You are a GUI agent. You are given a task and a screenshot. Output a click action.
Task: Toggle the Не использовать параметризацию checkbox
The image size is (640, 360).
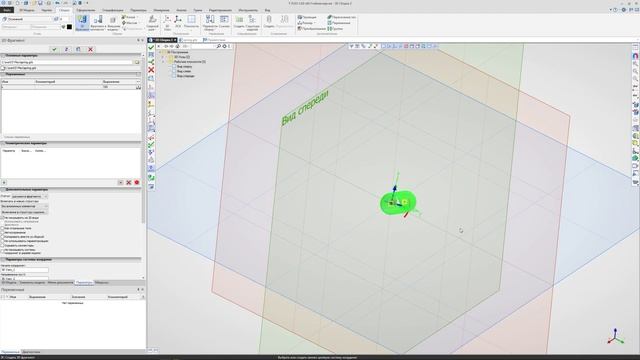[x=2, y=241]
